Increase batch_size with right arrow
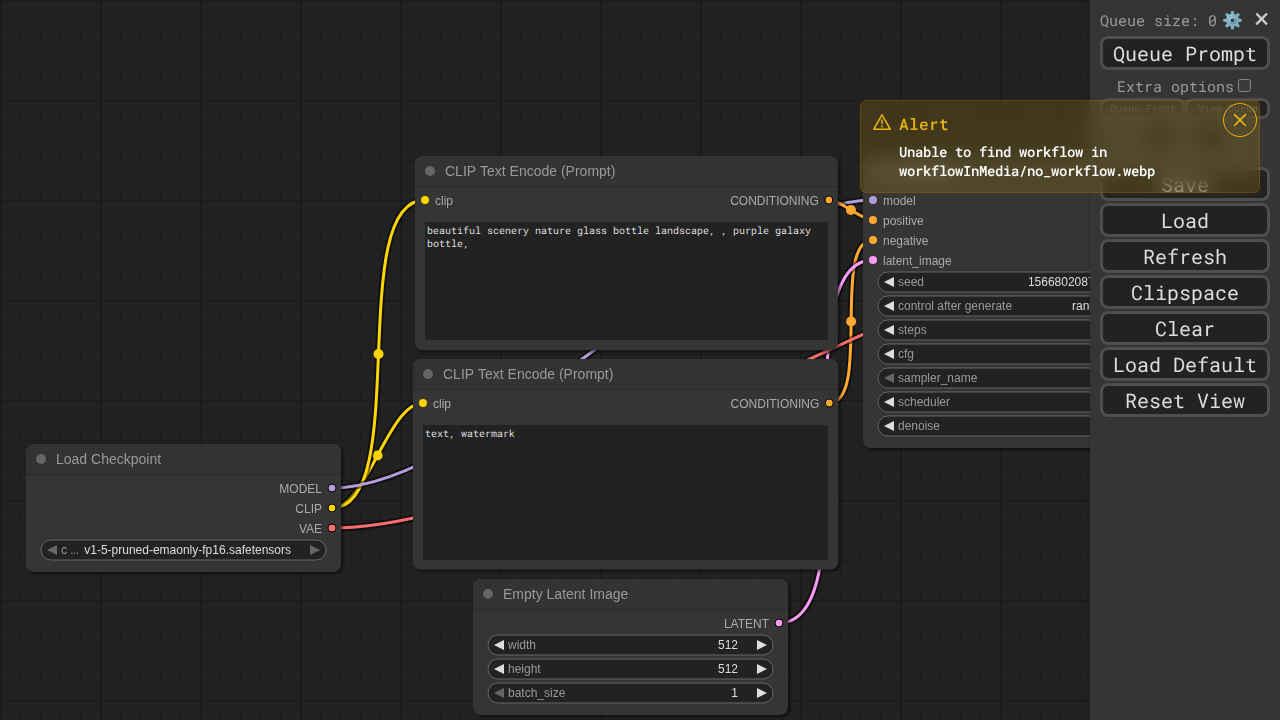Screen dimensions: 1280x720 pyautogui.click(x=761, y=693)
